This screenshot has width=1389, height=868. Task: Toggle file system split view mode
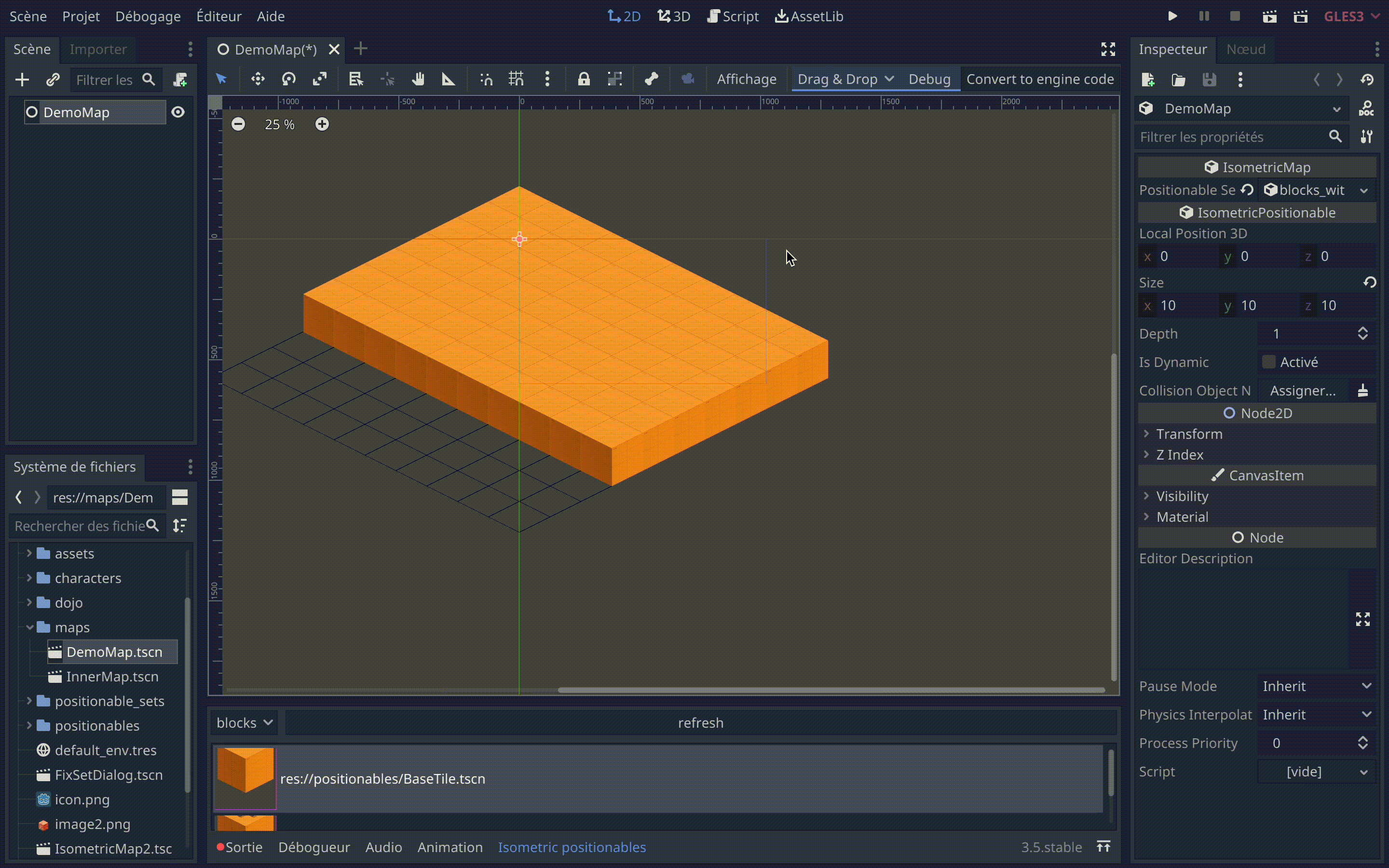[x=179, y=497]
